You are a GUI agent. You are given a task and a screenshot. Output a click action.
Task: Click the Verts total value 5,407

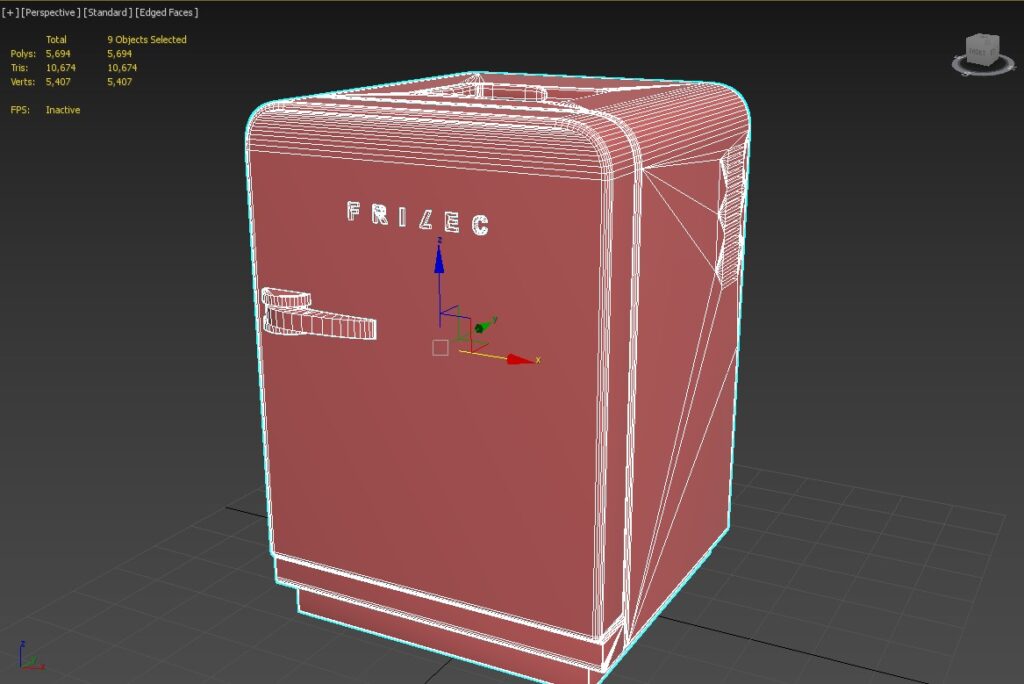(x=58, y=82)
